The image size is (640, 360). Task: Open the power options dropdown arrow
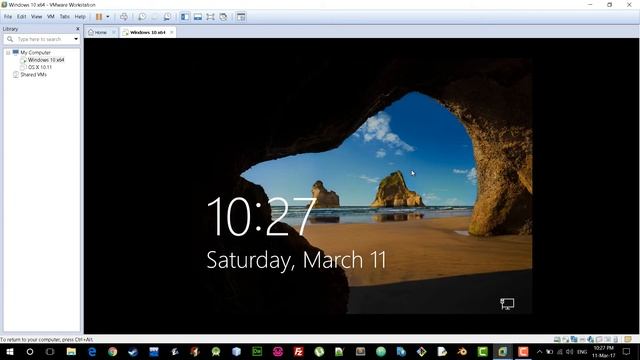[x=108, y=17]
